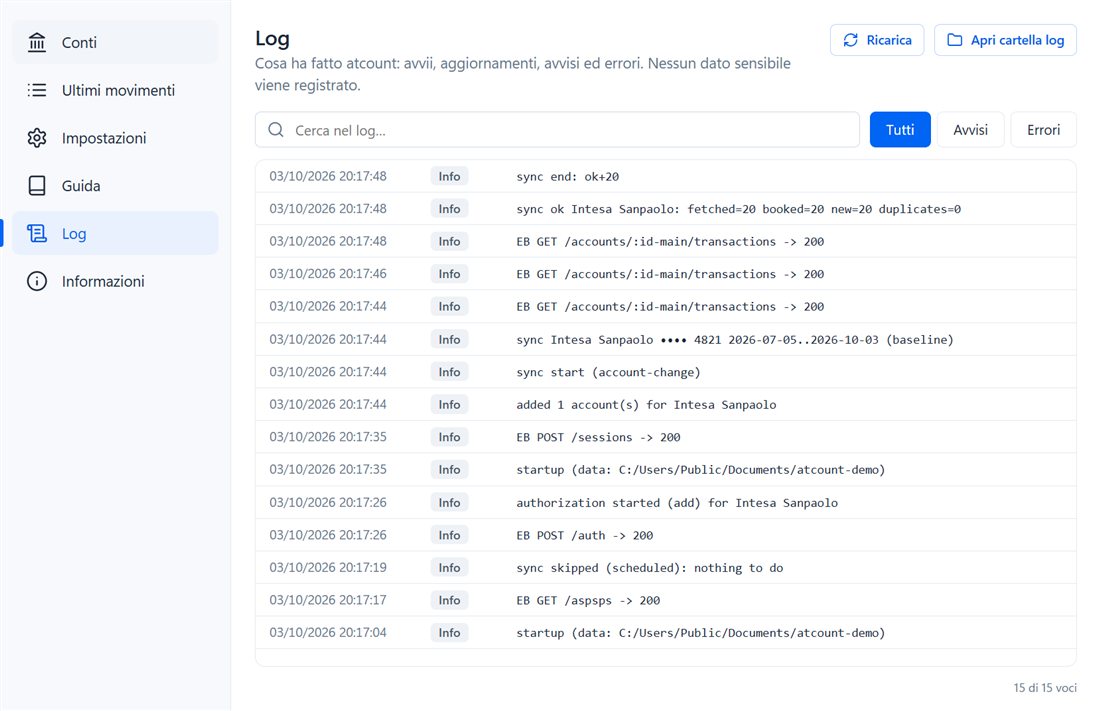
Task: Click the Impostazioni gear icon
Action: (36, 138)
